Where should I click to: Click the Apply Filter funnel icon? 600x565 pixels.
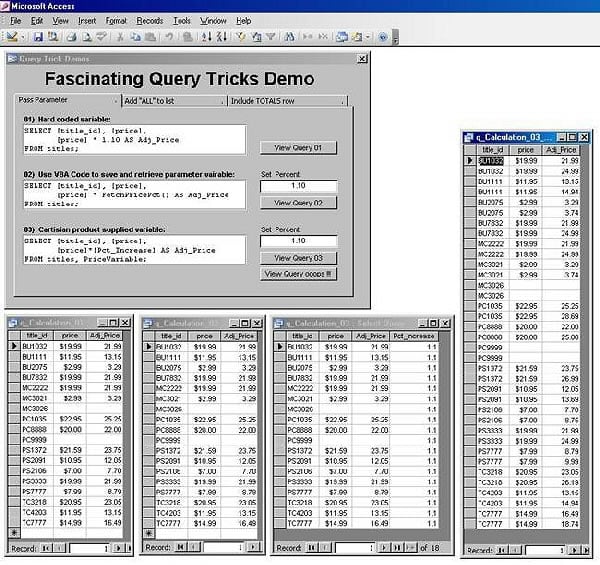click(x=271, y=37)
